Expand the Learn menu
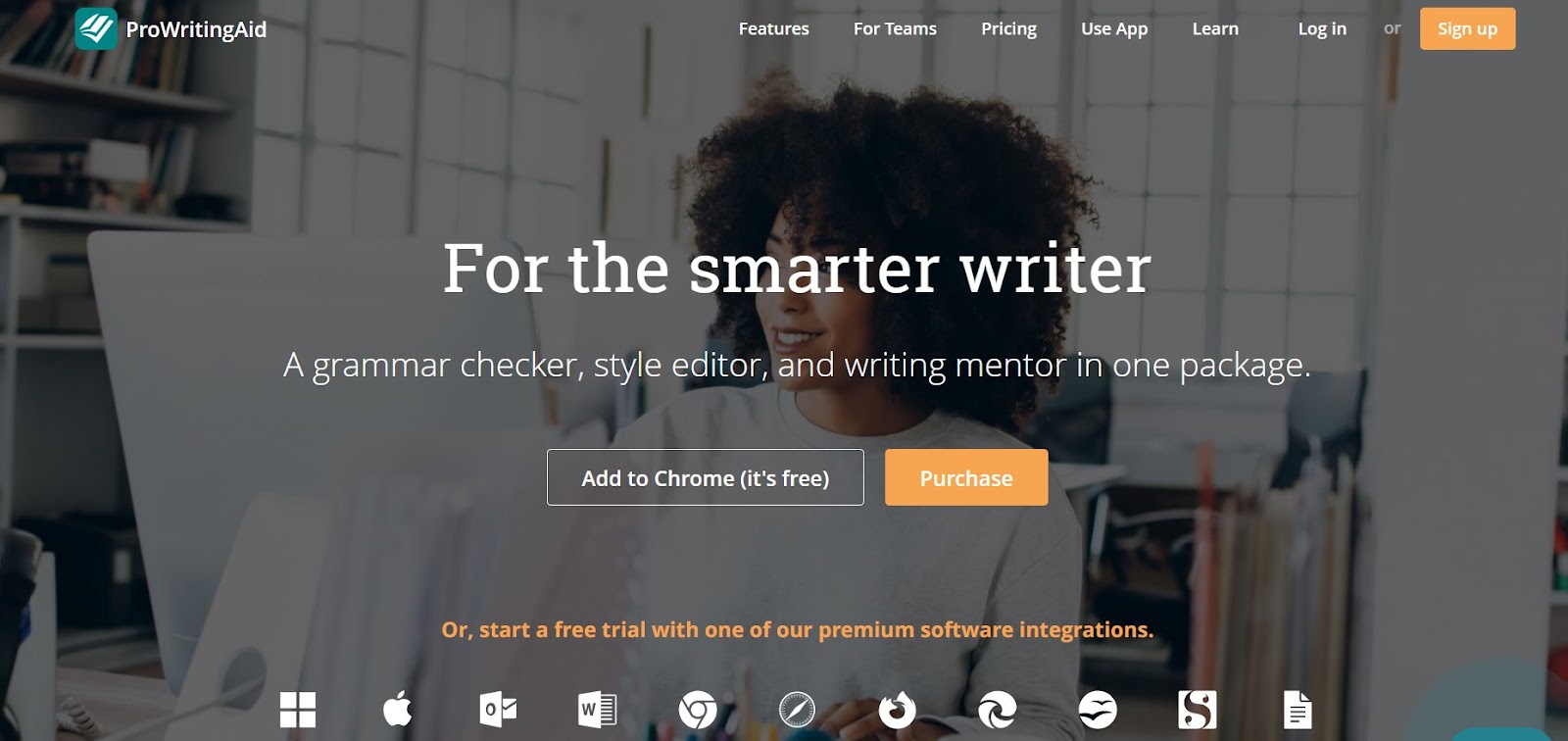The height and width of the screenshot is (741, 1568). 1215,28
